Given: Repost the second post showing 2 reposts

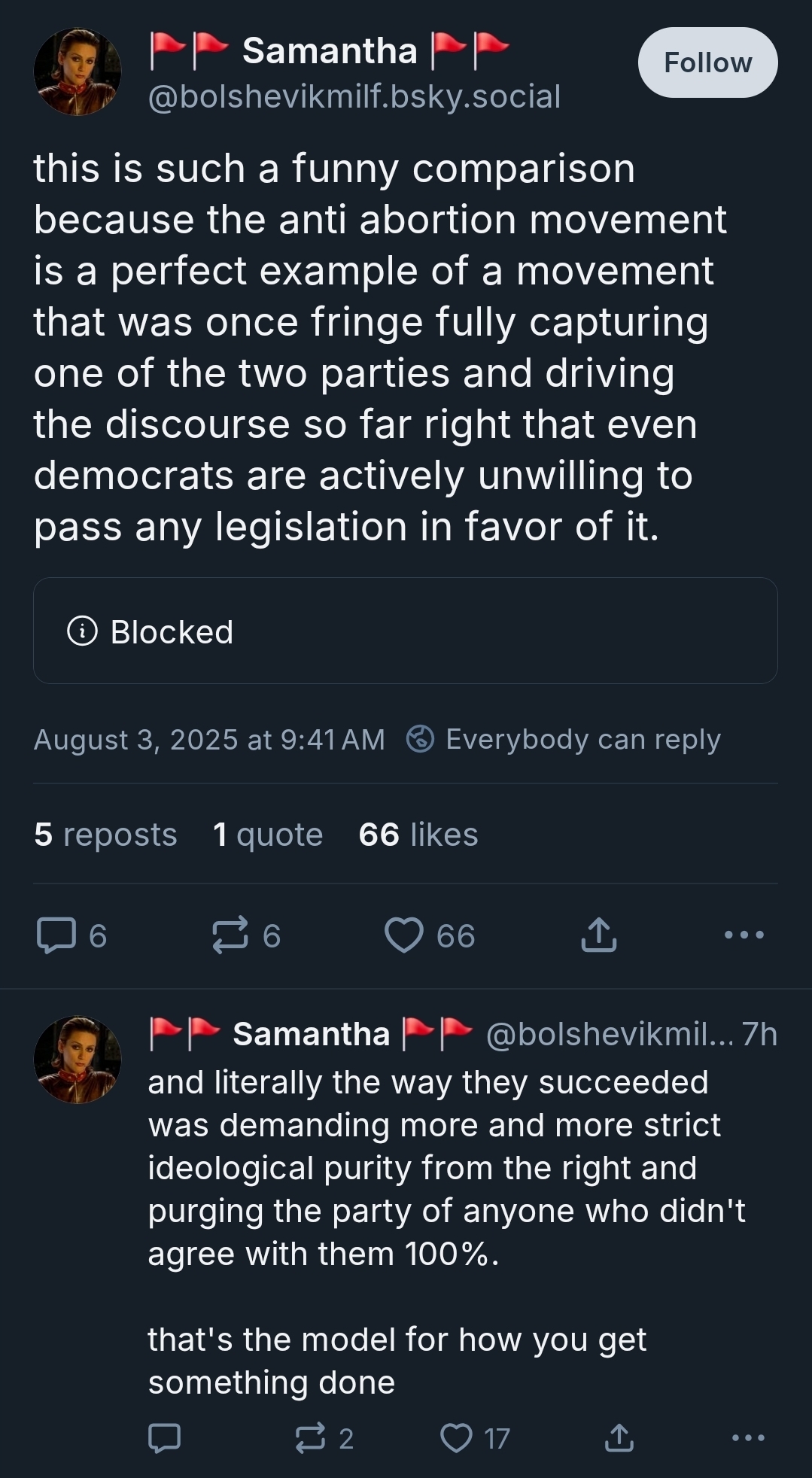Looking at the screenshot, I should point(309,1438).
